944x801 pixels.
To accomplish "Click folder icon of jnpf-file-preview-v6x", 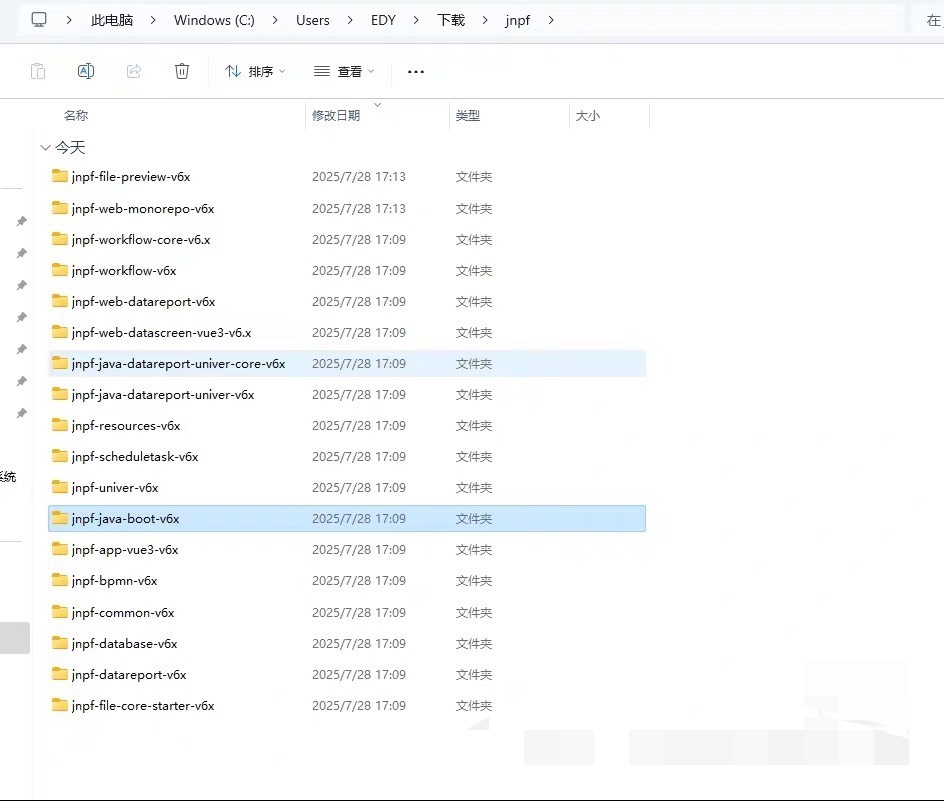I will 60,177.
